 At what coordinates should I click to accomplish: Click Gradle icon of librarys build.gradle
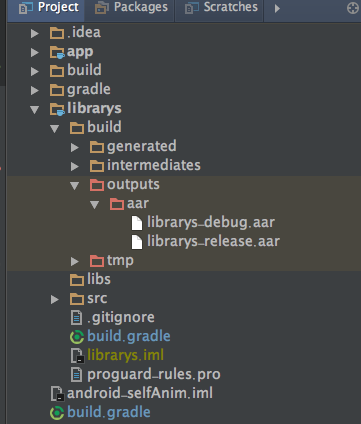tap(77, 337)
